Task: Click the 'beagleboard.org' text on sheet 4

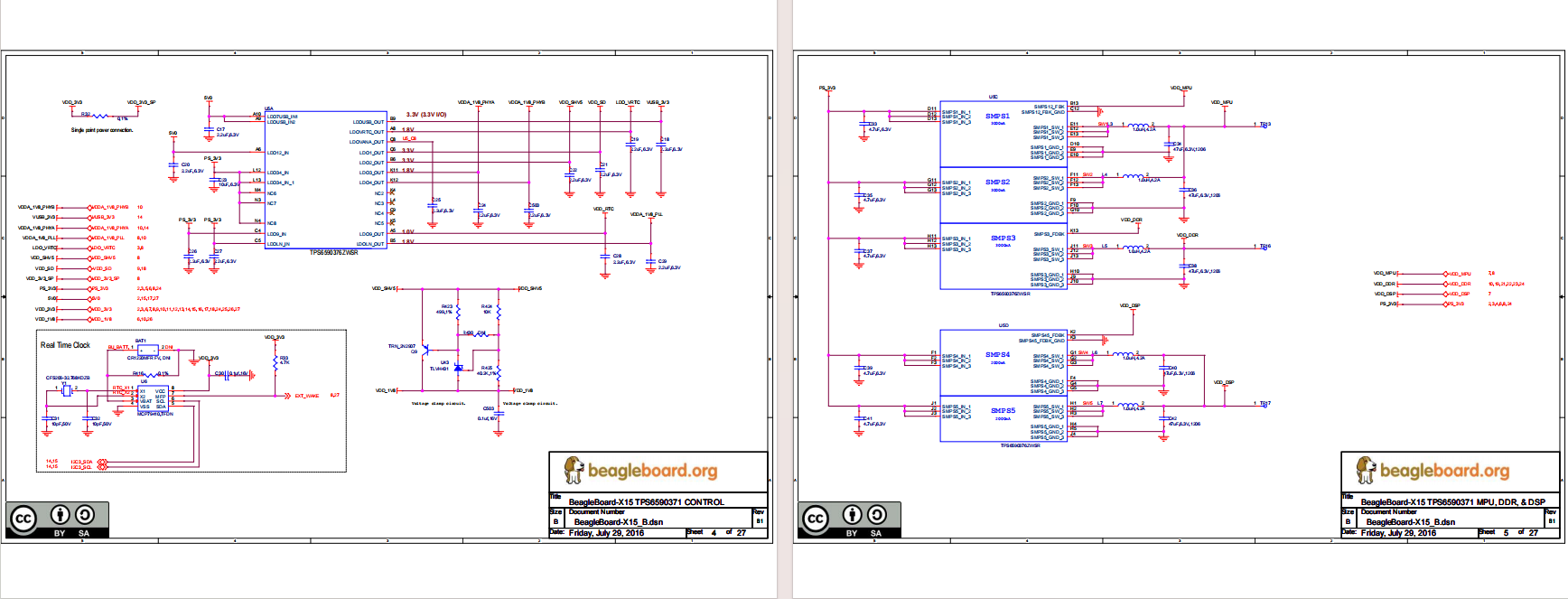Action: tap(652, 471)
